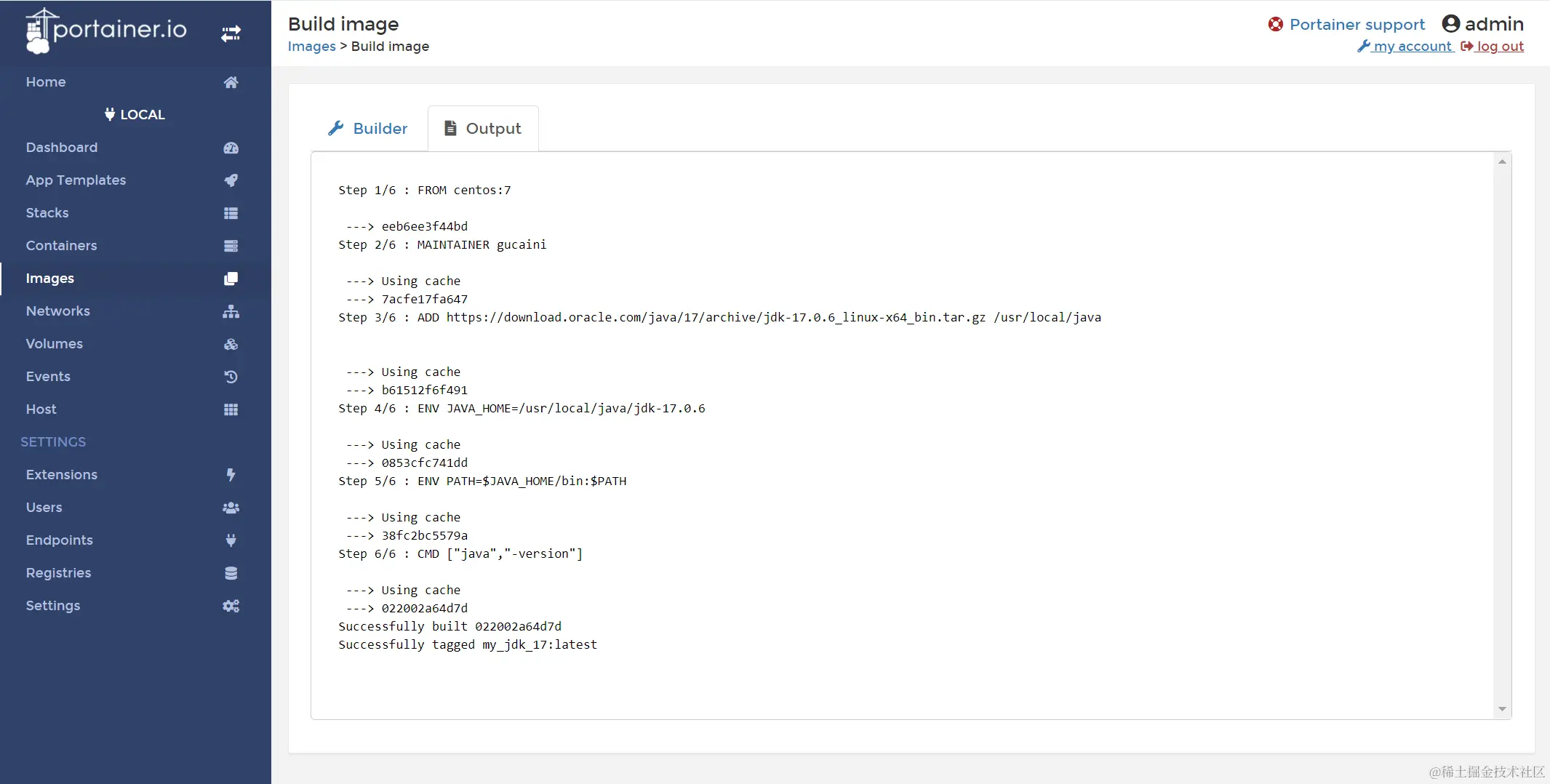Image resolution: width=1550 pixels, height=784 pixels.
Task: Click the LOCAL endpoint label
Action: [143, 115]
